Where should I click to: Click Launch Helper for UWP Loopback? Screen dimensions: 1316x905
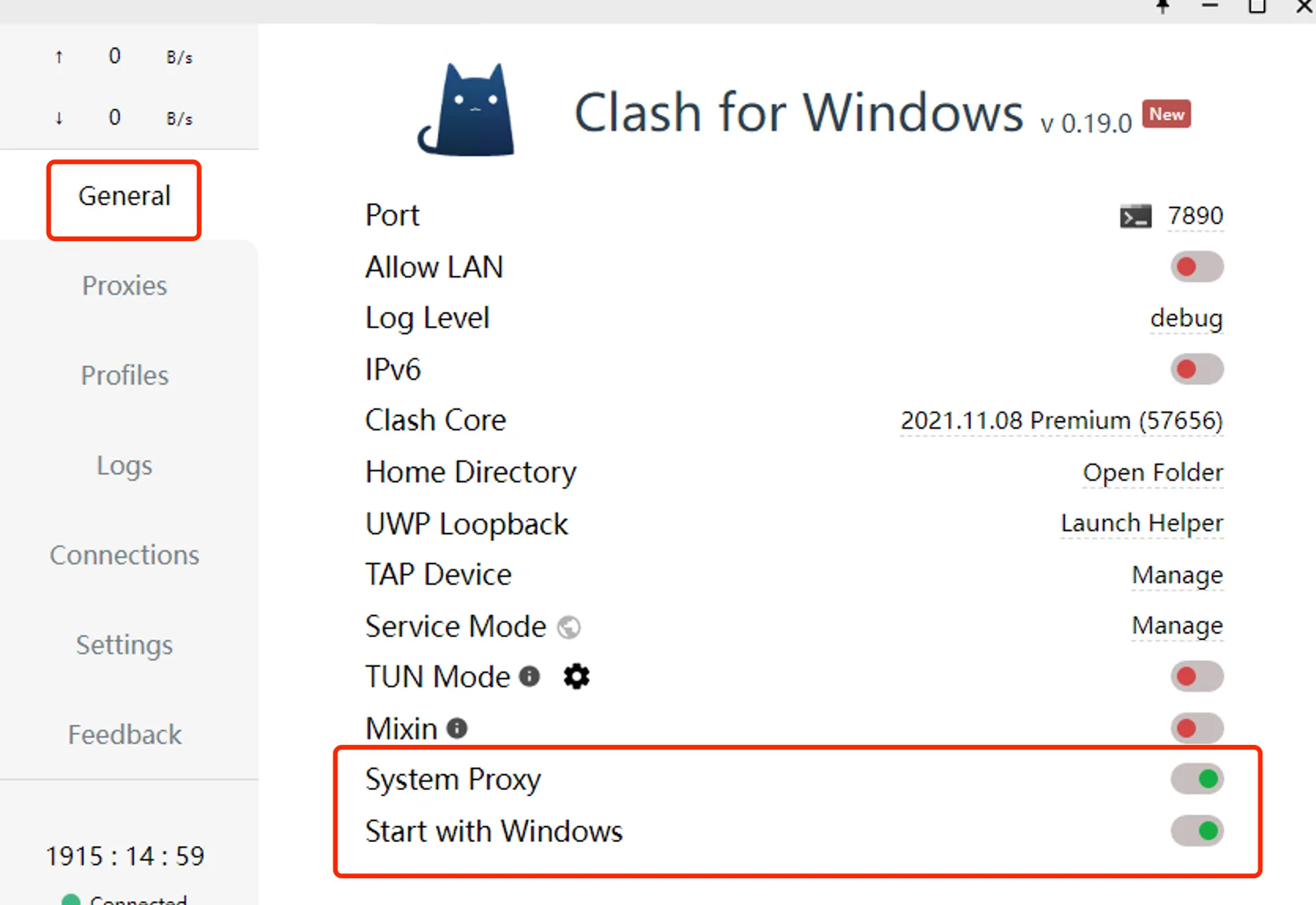click(x=1142, y=523)
